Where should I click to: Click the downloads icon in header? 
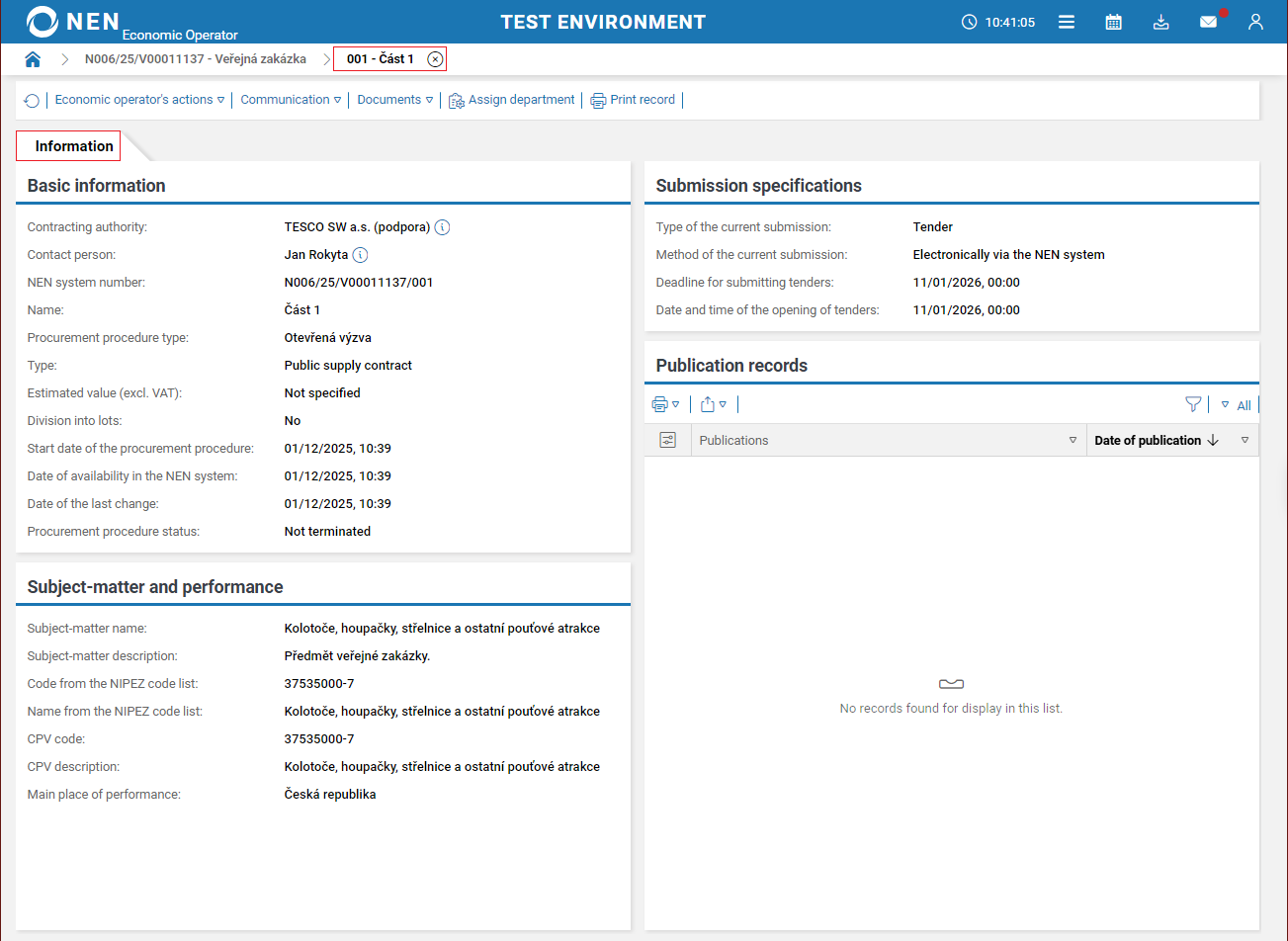point(1161,22)
